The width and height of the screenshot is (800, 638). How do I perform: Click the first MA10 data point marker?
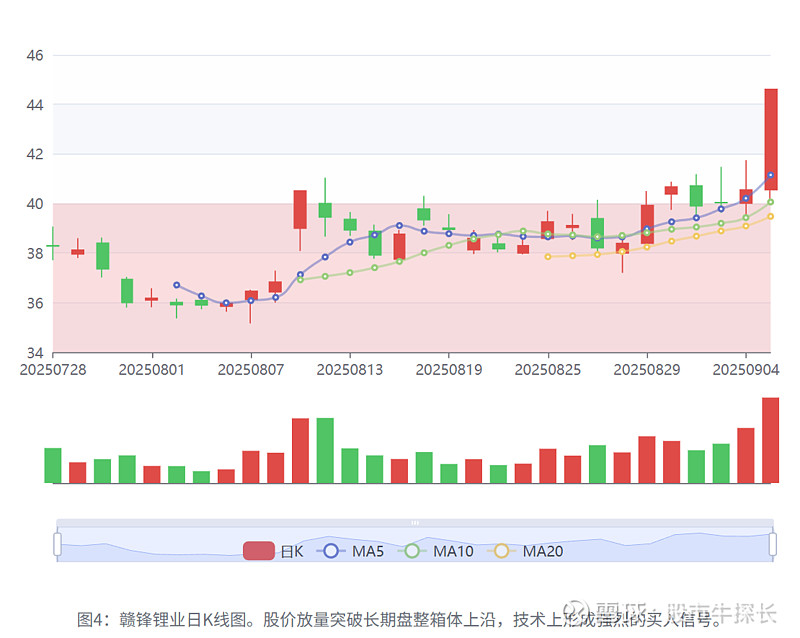[301, 280]
